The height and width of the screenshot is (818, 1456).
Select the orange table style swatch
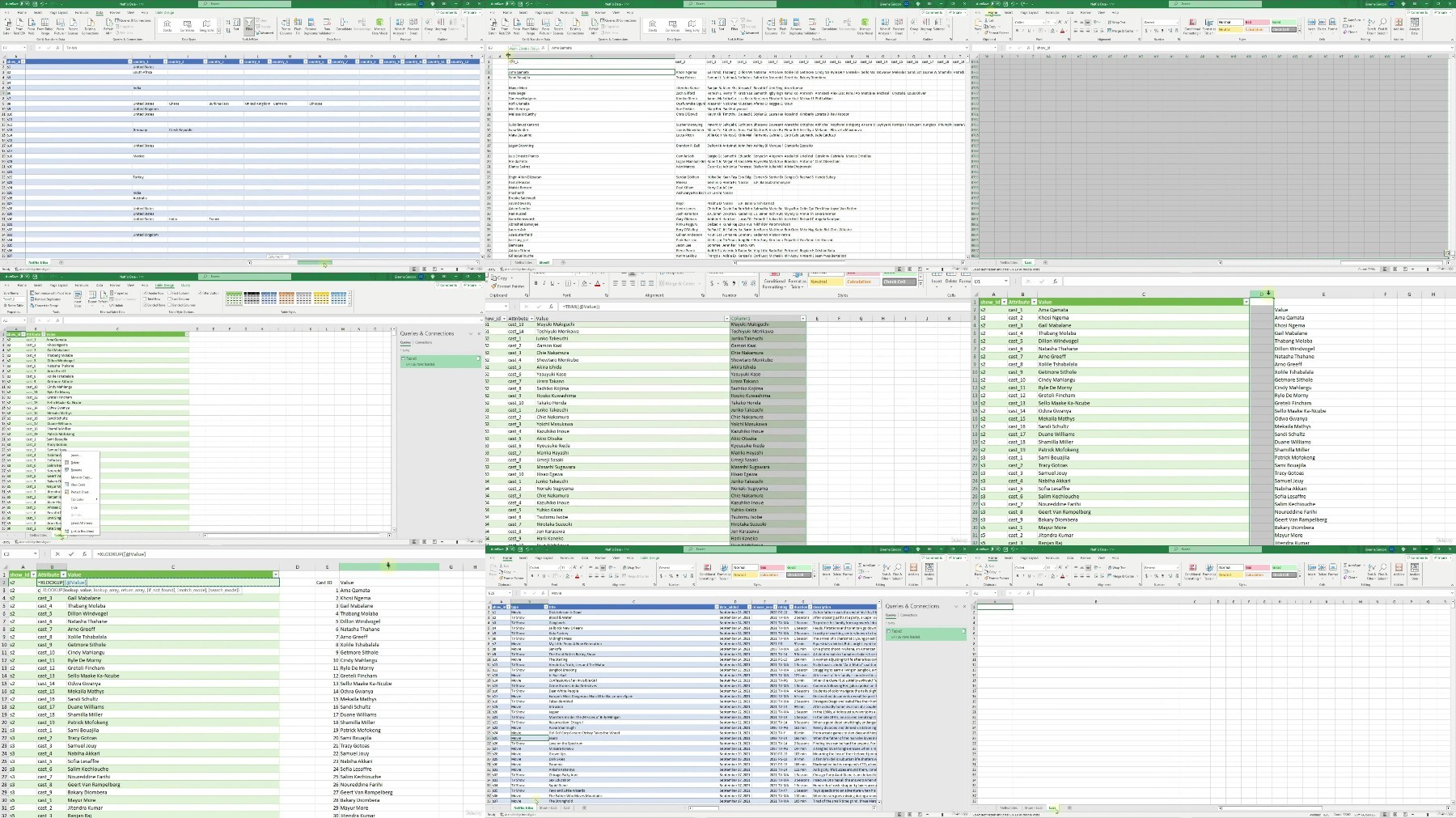pos(286,299)
